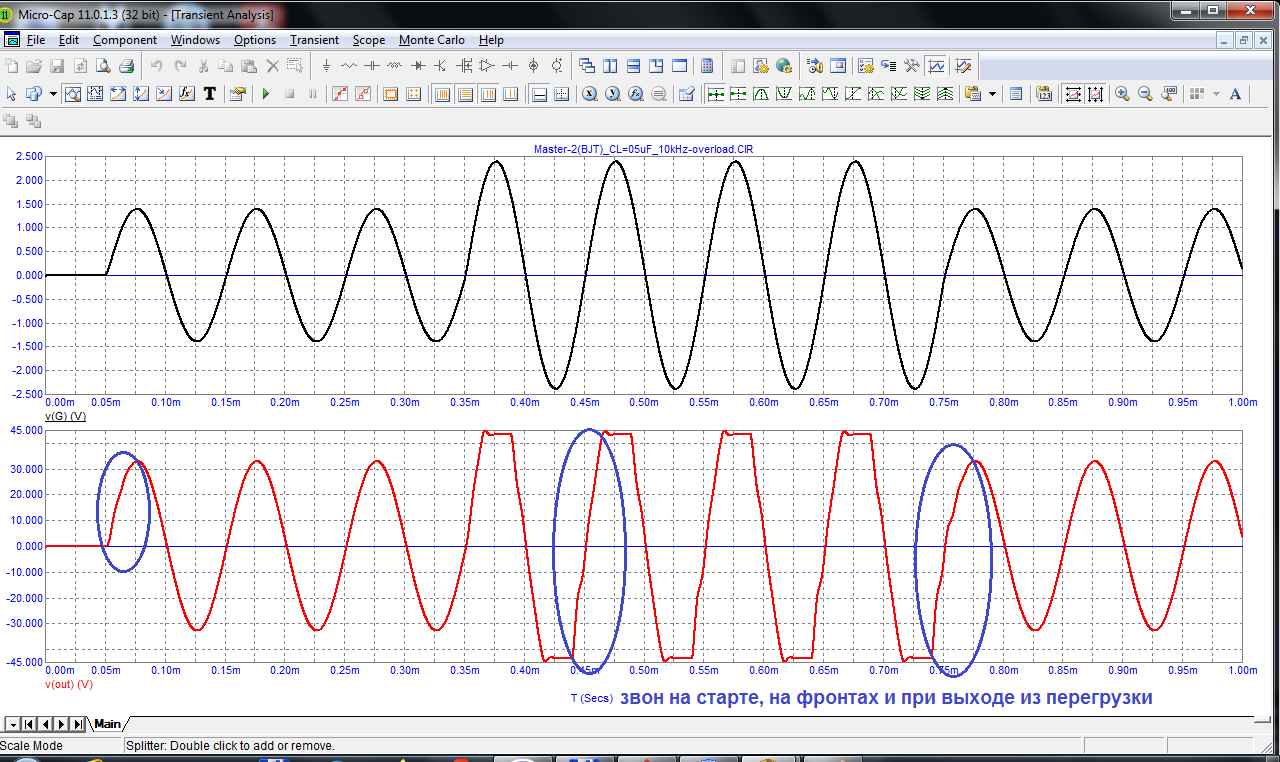
Task: Click the print icon in toolbar
Action: (127, 66)
